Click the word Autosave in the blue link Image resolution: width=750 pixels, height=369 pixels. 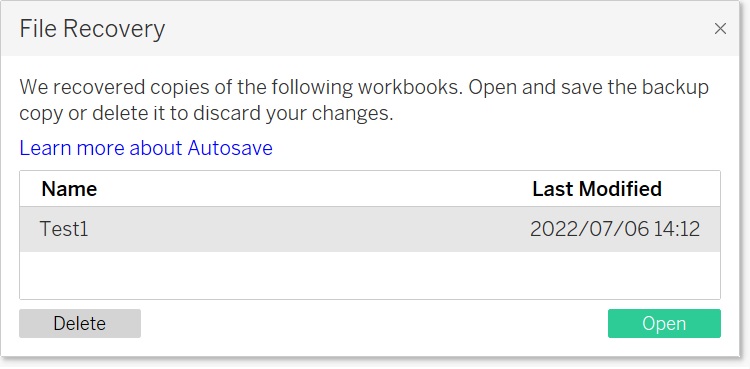pyautogui.click(x=230, y=148)
